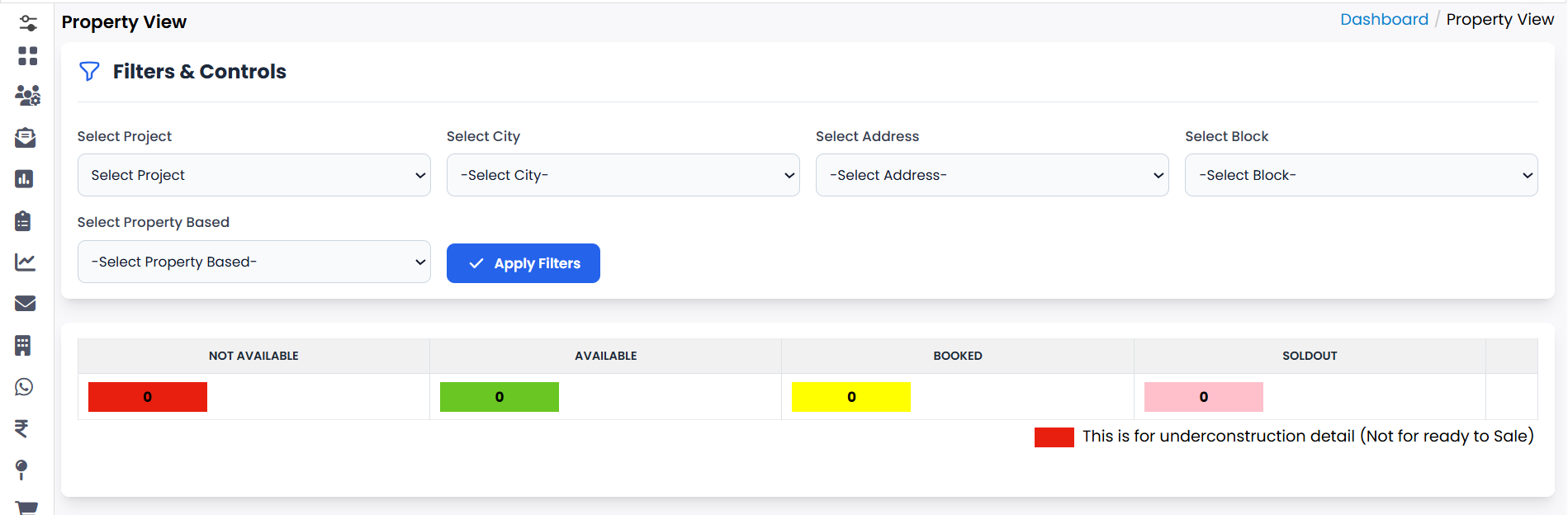Open the bar chart report icon
1568x515 pixels.
pos(24,179)
